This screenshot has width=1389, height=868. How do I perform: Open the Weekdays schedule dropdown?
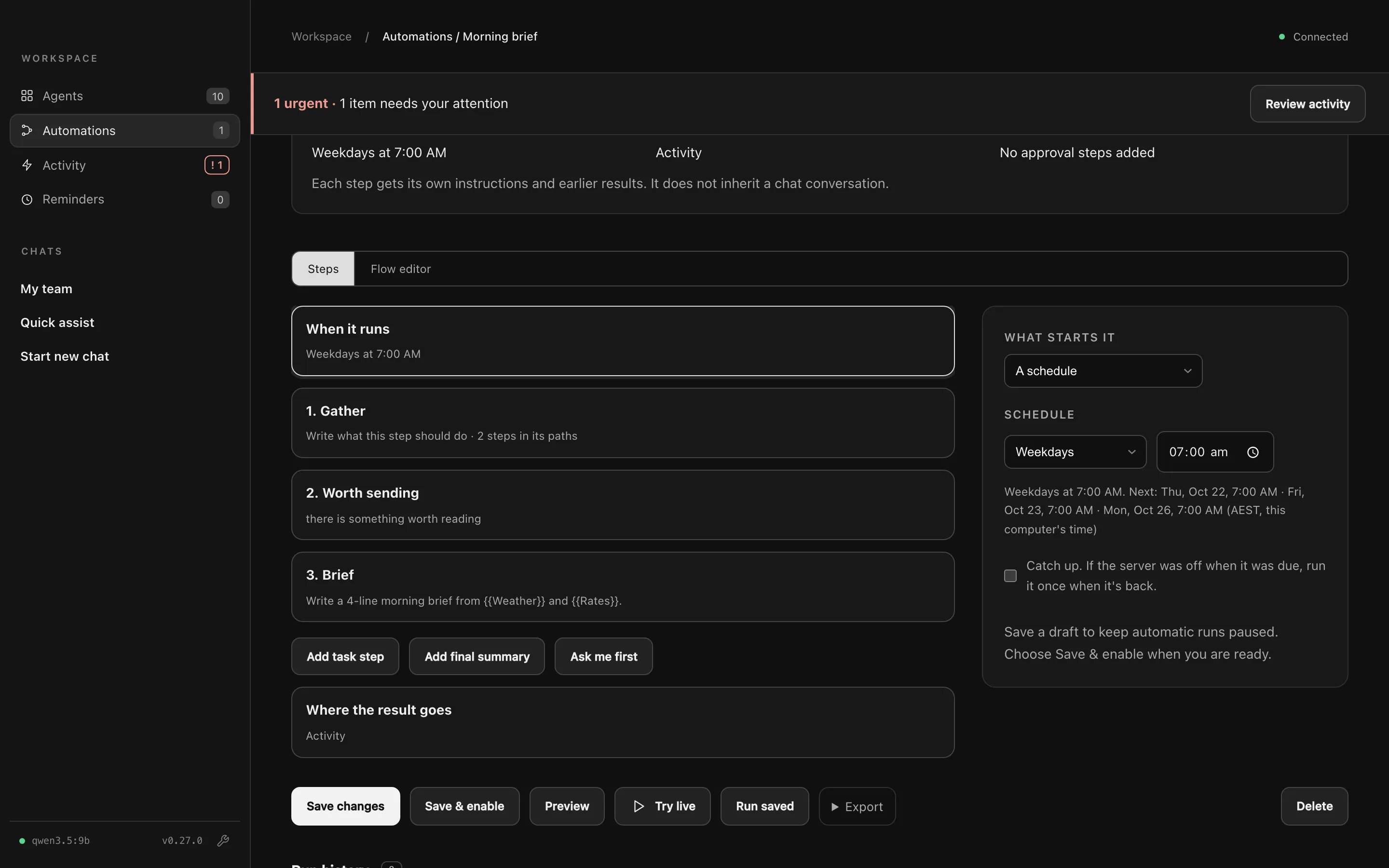point(1075,452)
